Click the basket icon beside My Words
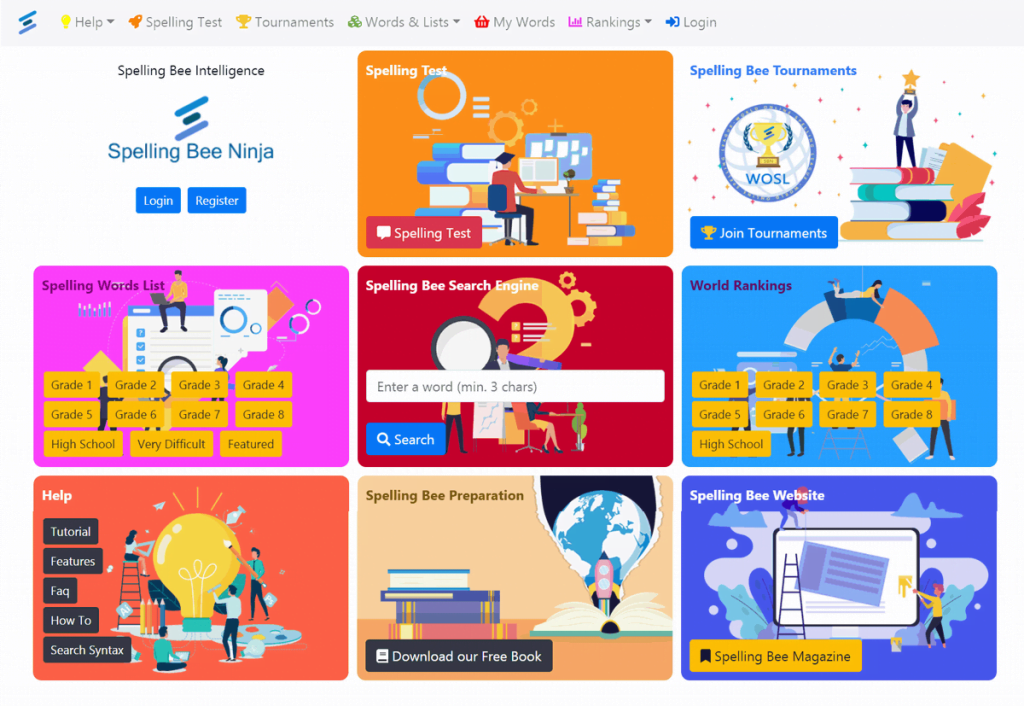The height and width of the screenshot is (706, 1024). 482,22
